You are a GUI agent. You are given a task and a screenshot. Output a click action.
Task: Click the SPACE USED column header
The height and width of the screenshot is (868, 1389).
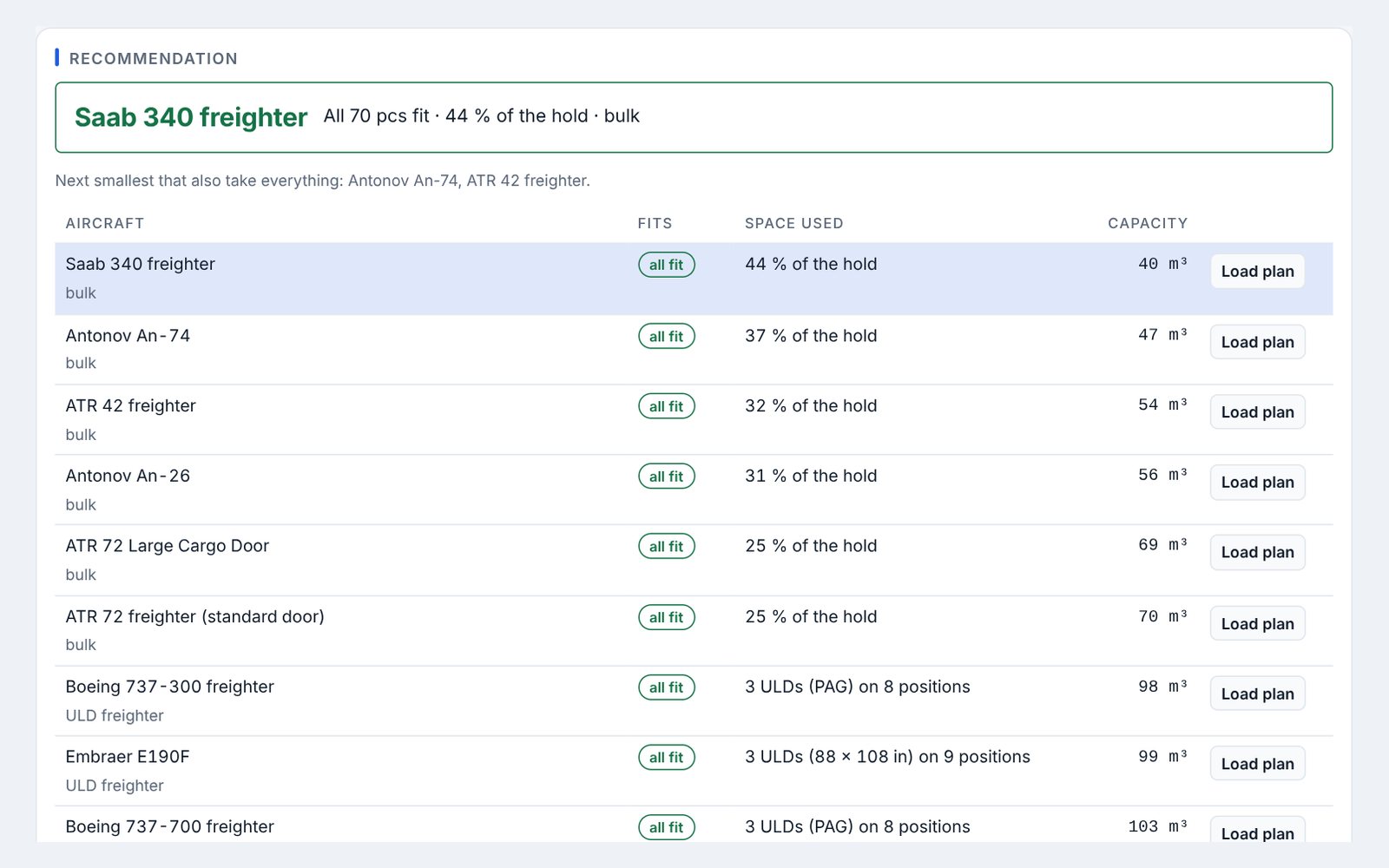[793, 223]
